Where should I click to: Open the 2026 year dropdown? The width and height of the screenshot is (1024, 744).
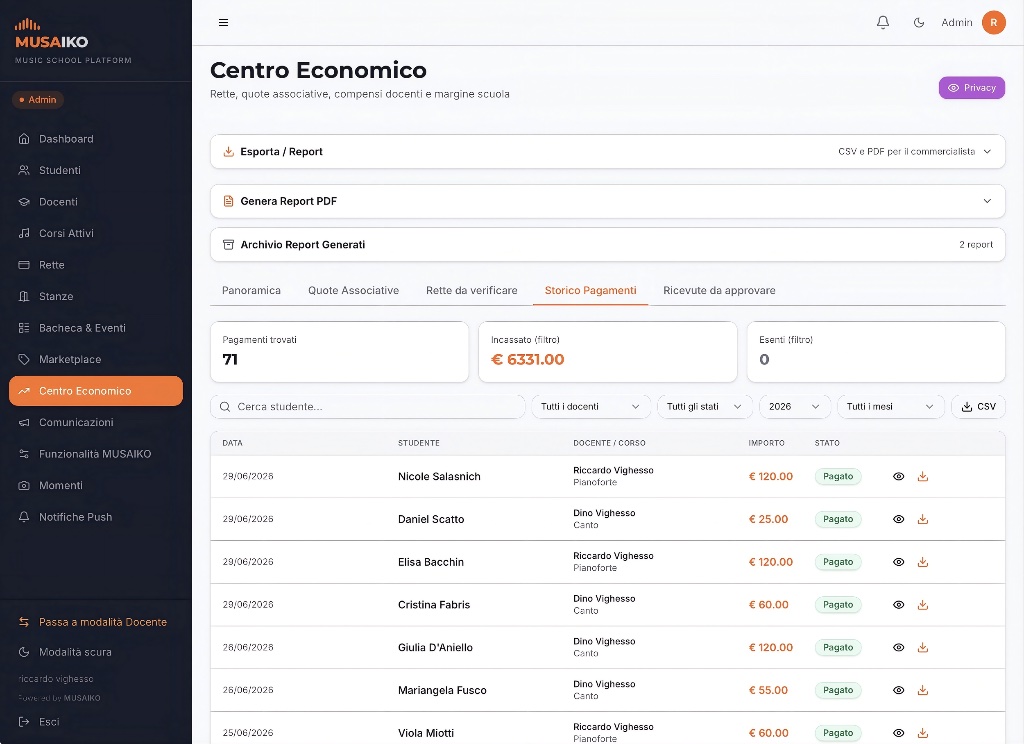(794, 406)
